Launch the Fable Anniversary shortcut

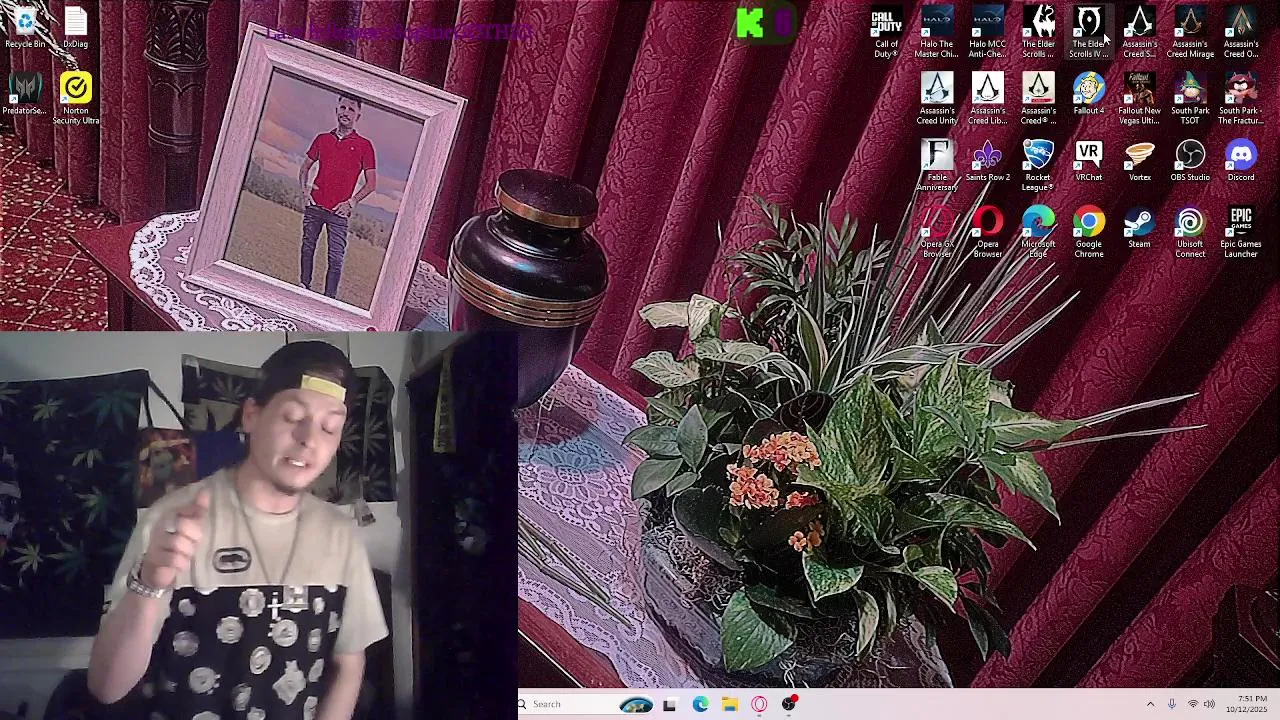tap(937, 166)
